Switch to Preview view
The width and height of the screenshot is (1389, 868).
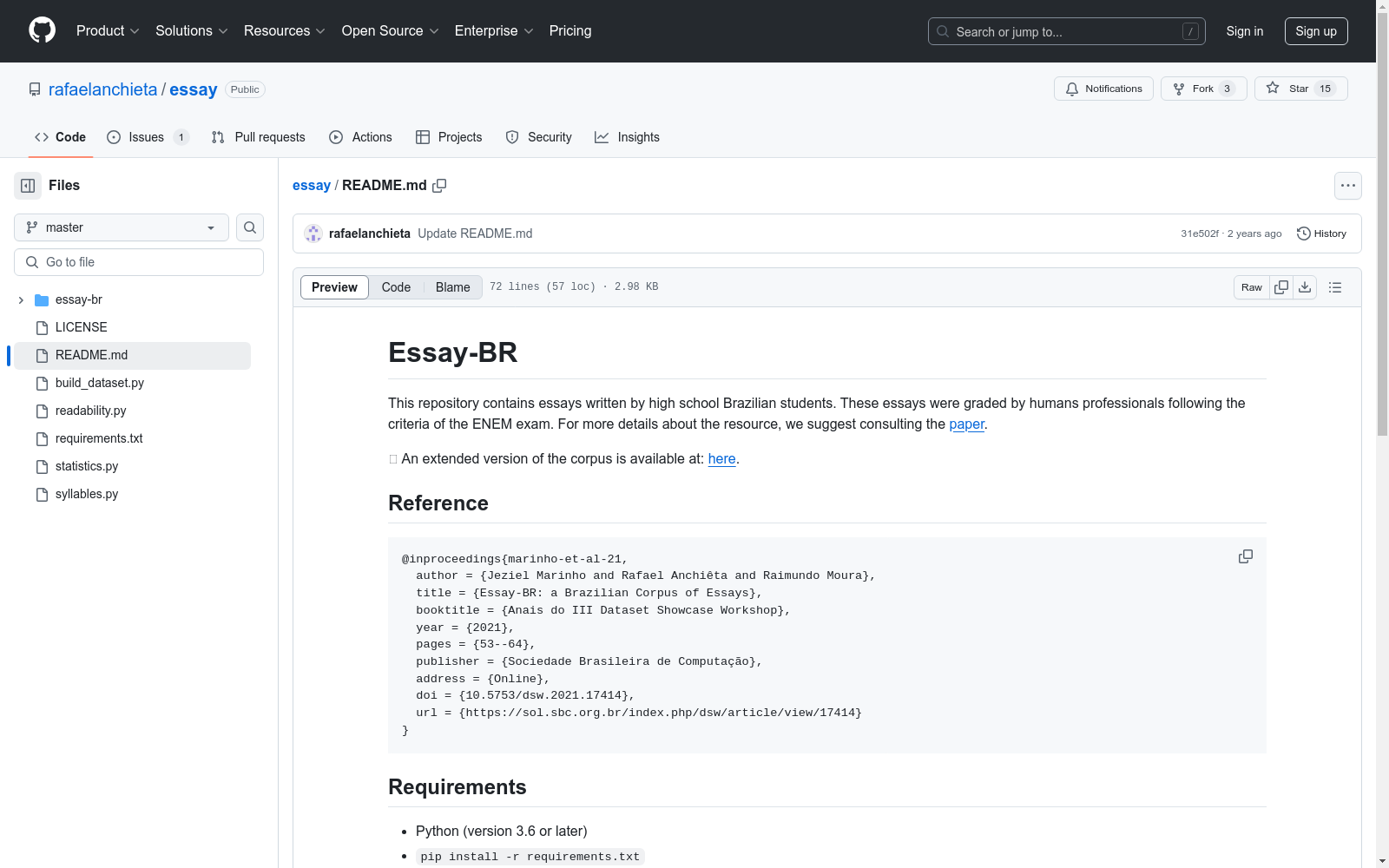point(334,287)
